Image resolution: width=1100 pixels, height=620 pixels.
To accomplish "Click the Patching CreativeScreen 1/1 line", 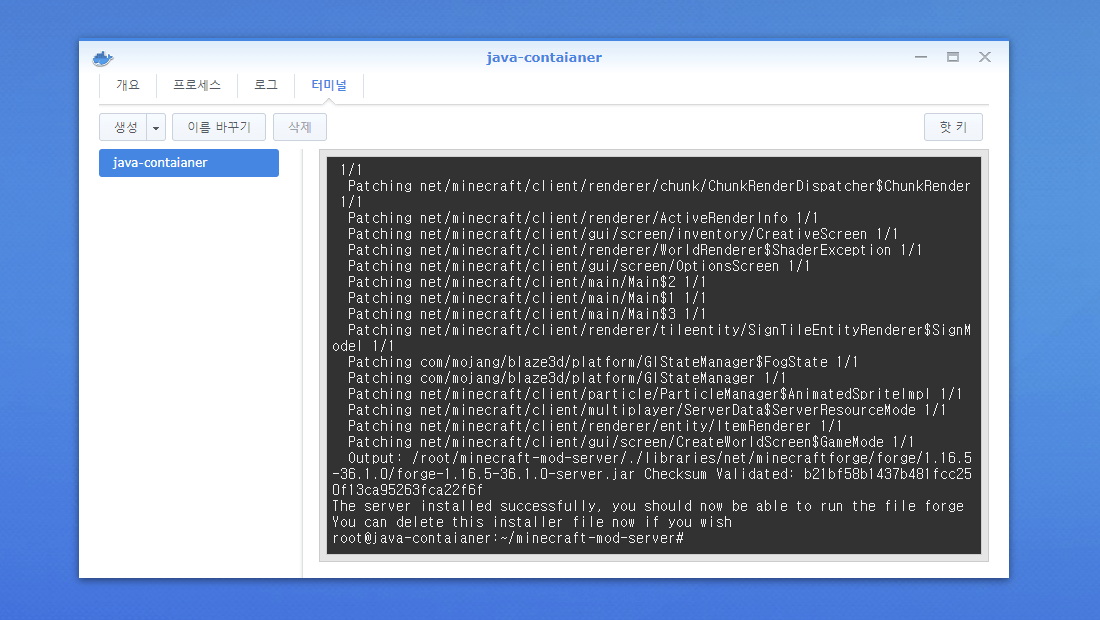I will (623, 234).
